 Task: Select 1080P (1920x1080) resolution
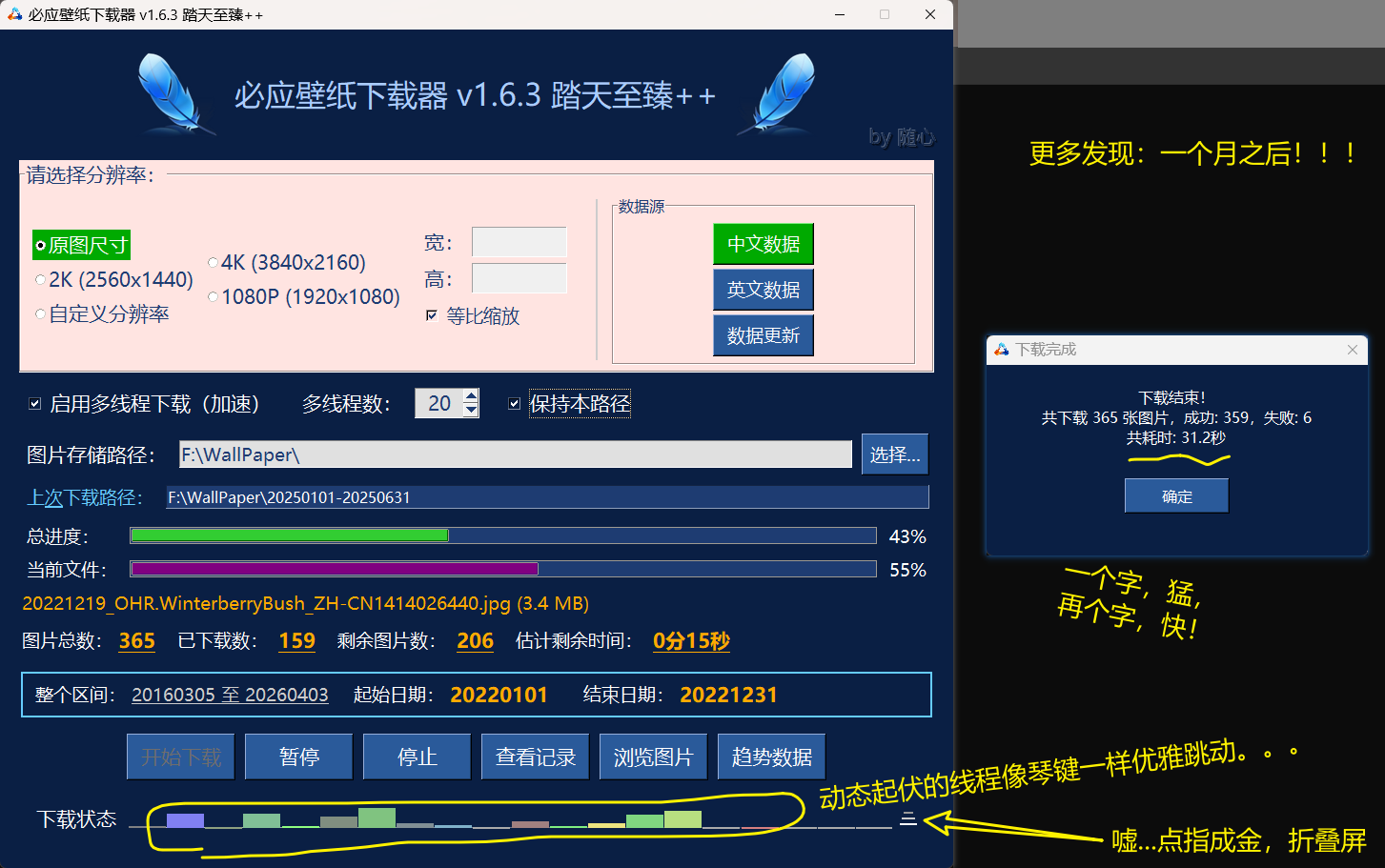[x=214, y=297]
